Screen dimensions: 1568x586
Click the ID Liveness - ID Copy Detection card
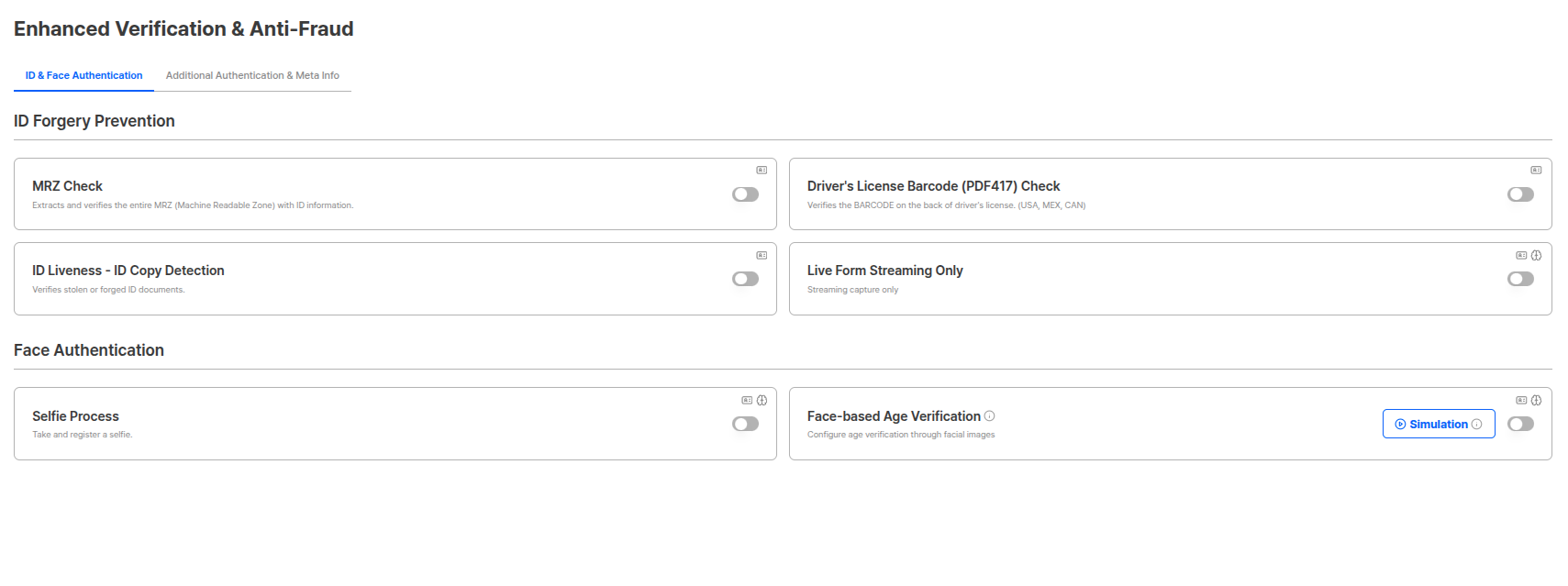click(x=395, y=279)
